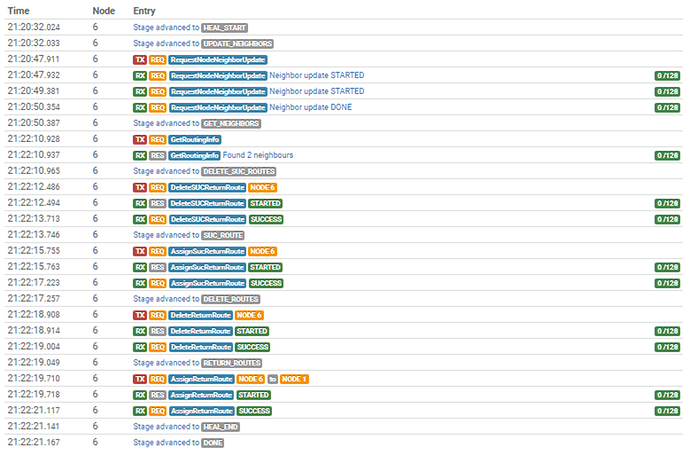Click the RETURN_ROUTES stage badge
This screenshot has width=690, height=454.
coord(231,363)
